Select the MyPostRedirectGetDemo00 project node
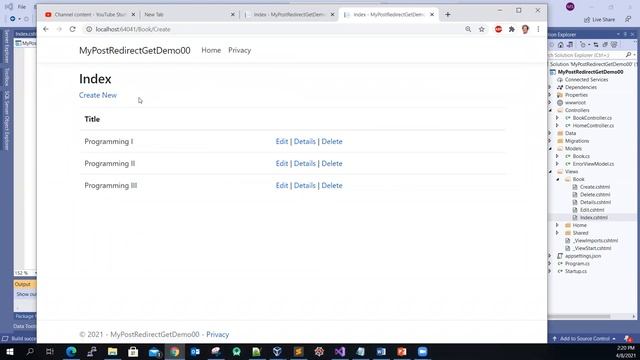This screenshot has height=360, width=640. tap(590, 72)
